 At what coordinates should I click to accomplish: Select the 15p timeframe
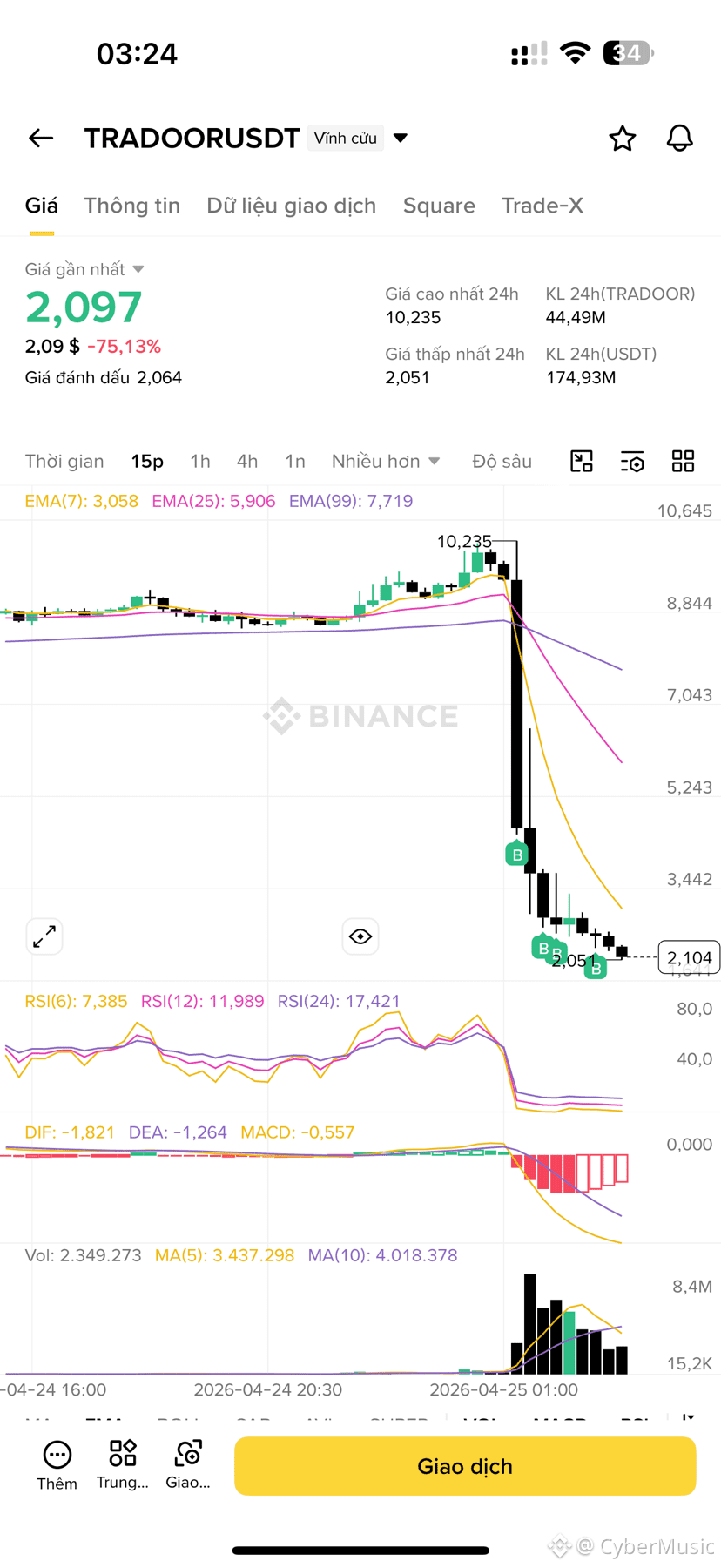[x=147, y=461]
